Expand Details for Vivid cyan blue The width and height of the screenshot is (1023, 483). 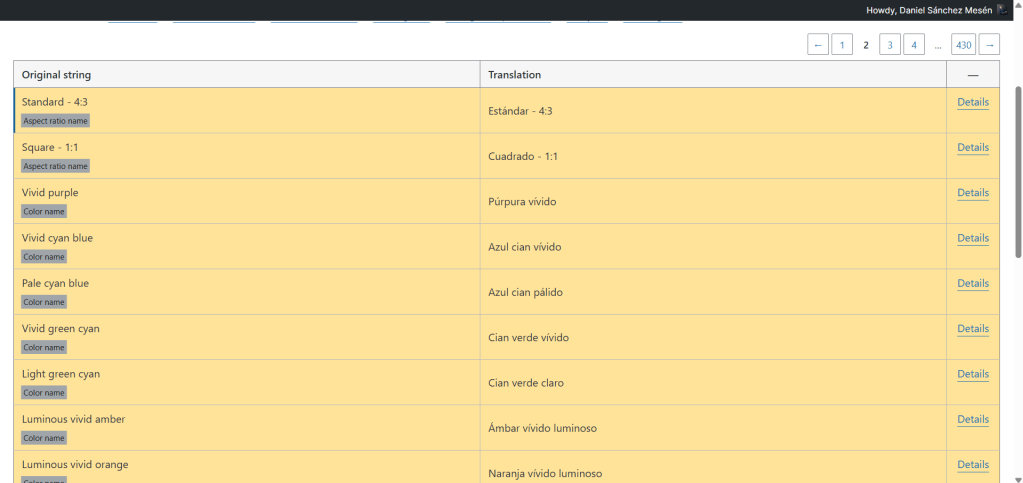[972, 238]
